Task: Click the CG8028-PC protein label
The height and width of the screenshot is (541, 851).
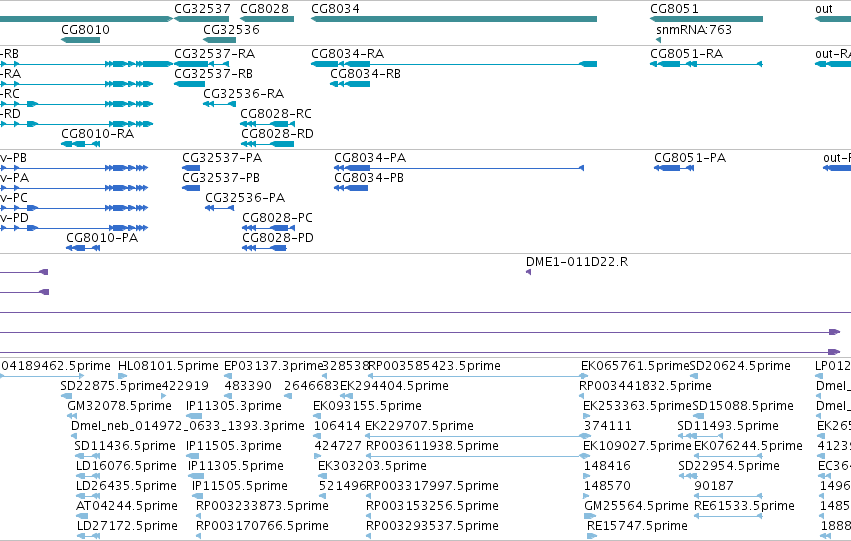Action: (277, 218)
